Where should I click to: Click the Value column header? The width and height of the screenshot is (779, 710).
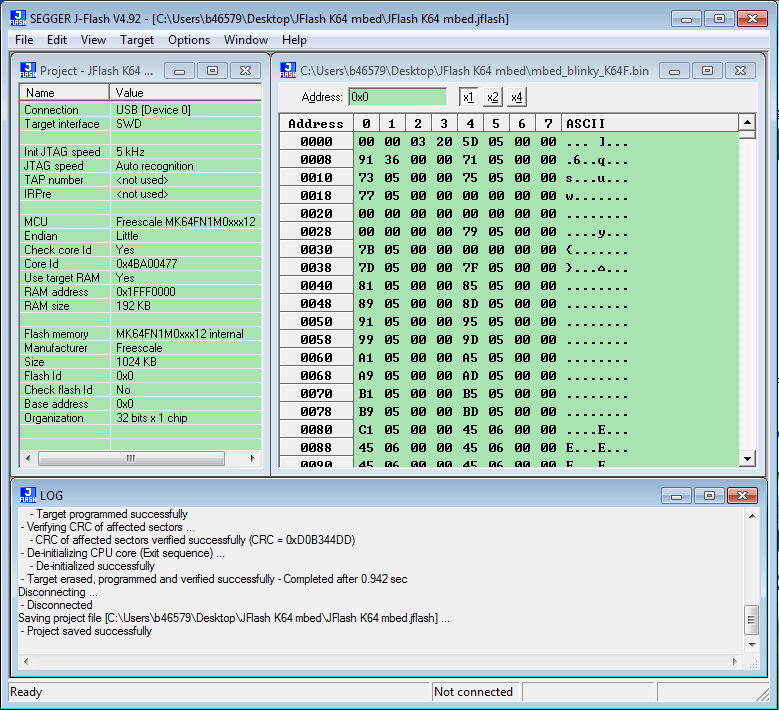tap(186, 93)
